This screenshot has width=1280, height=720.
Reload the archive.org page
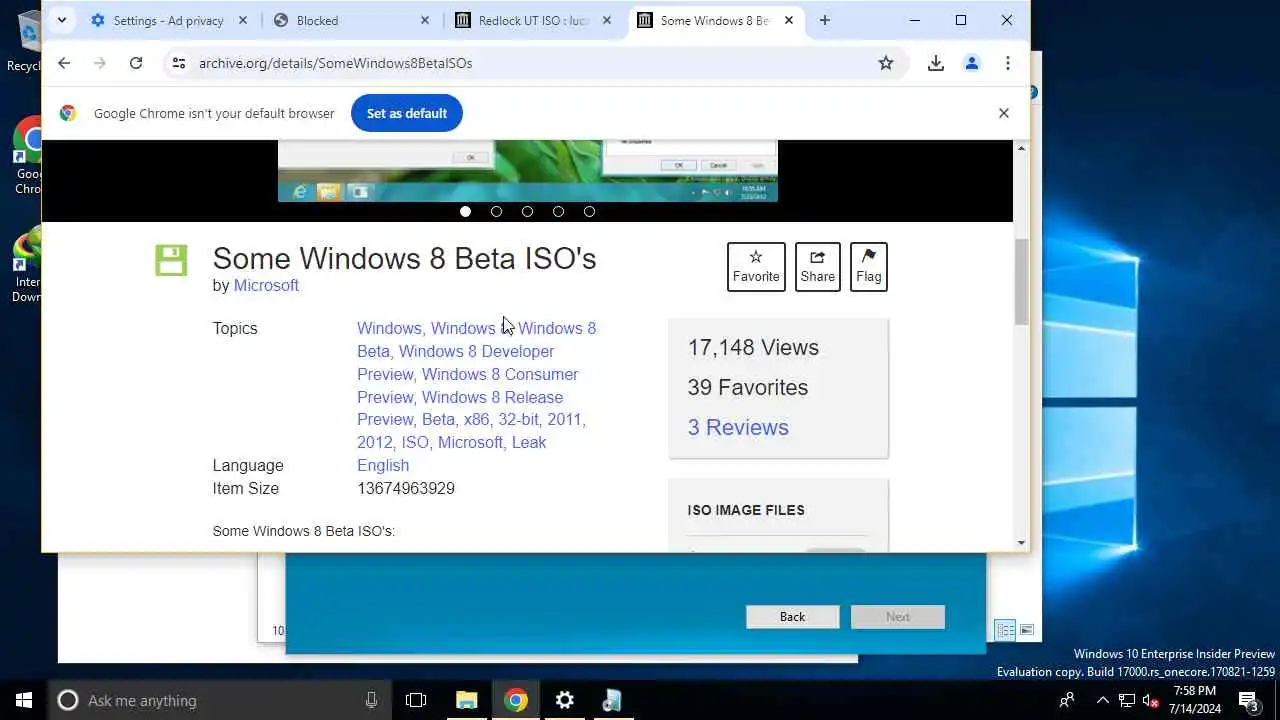(x=136, y=63)
